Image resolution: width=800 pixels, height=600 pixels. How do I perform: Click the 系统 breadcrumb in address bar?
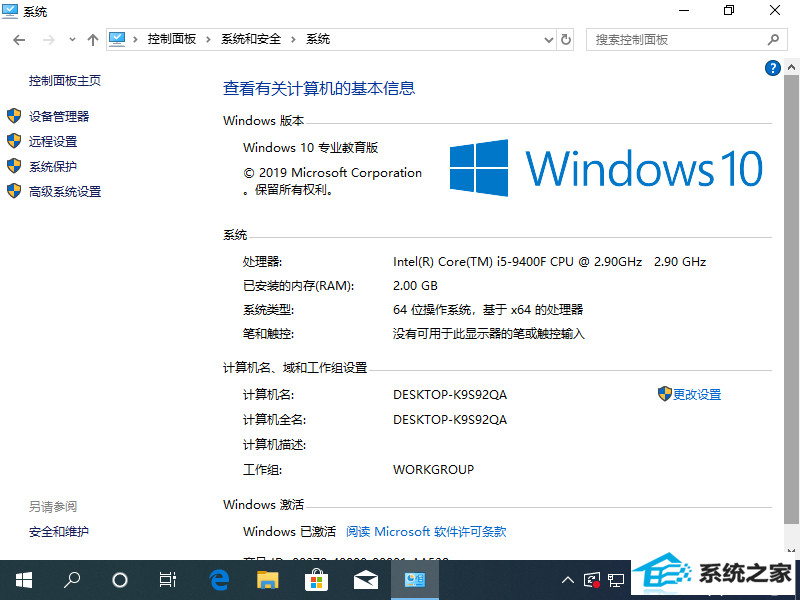[x=318, y=39]
